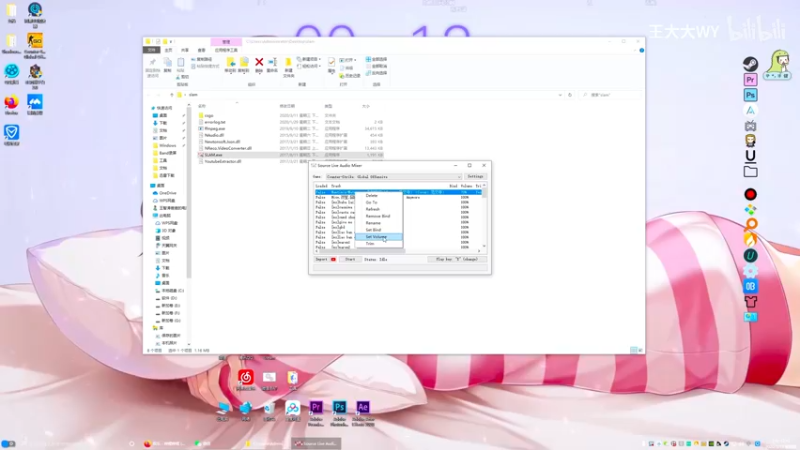Image resolution: width=800 pixels, height=450 pixels.
Task: Click the red record circle in dock
Action: click(x=750, y=194)
